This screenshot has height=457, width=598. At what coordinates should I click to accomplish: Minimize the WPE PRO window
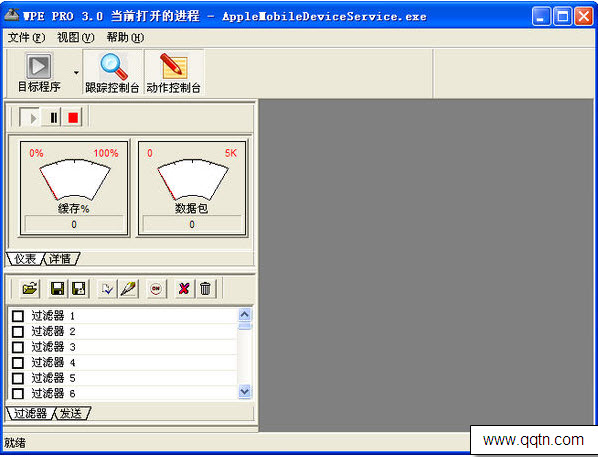[541, 17]
